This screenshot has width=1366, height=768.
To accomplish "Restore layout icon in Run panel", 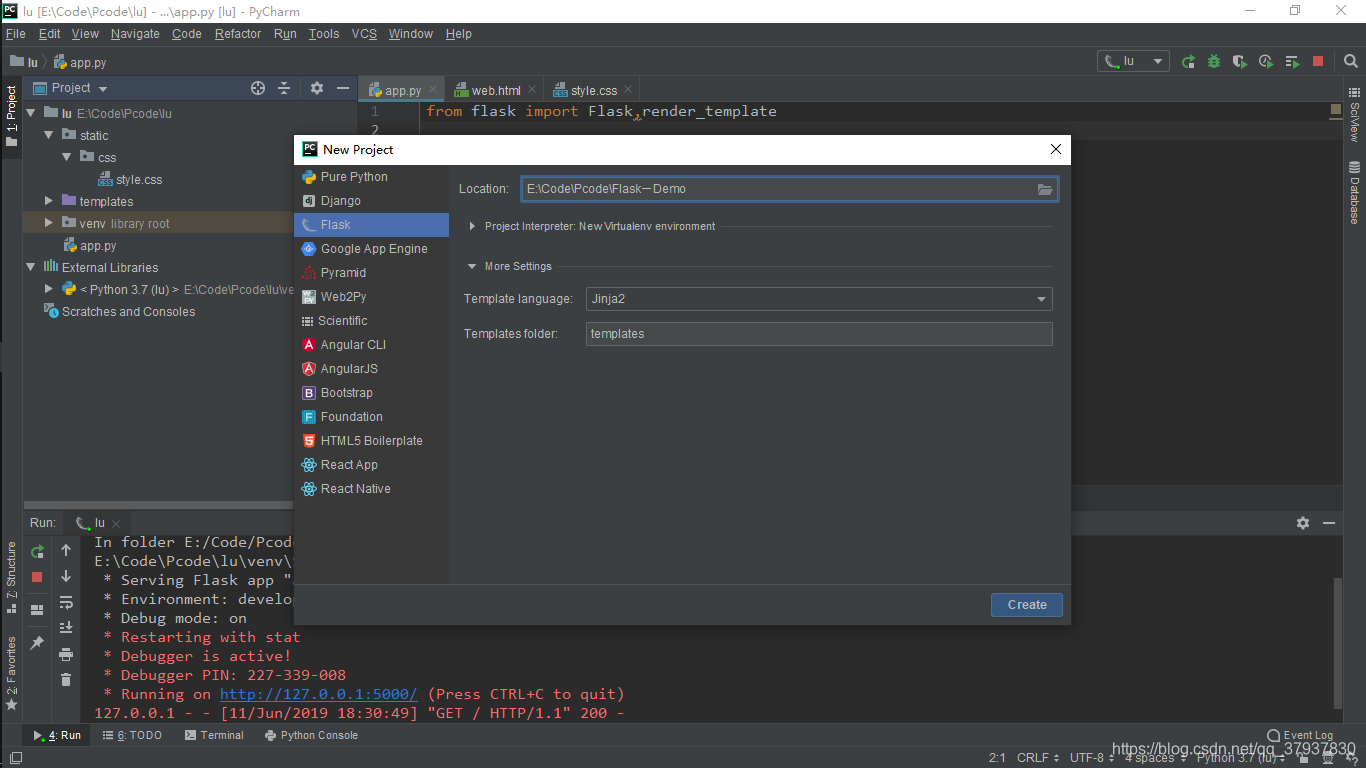I will point(37,609).
